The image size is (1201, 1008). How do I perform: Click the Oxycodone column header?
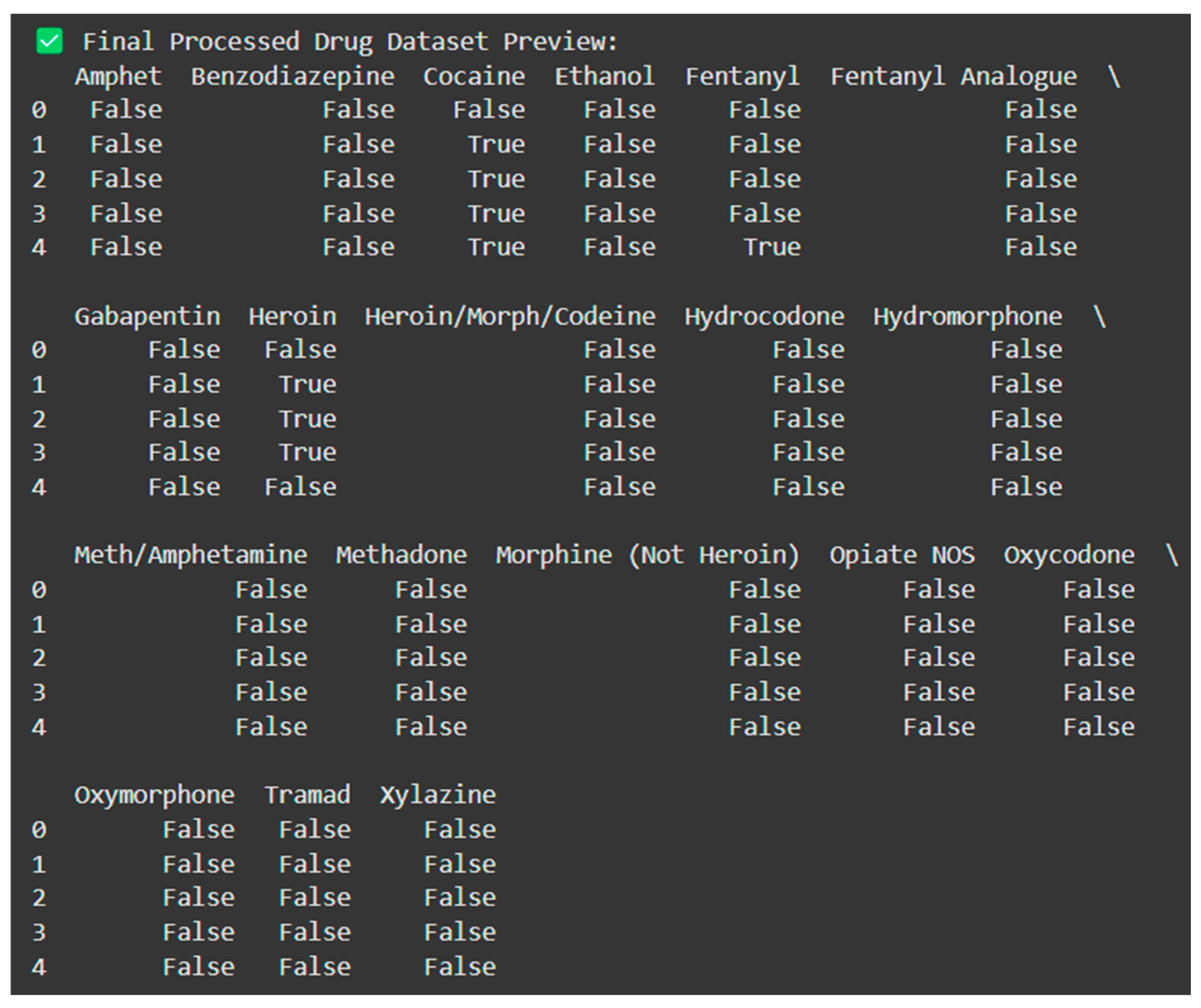click(x=1069, y=555)
